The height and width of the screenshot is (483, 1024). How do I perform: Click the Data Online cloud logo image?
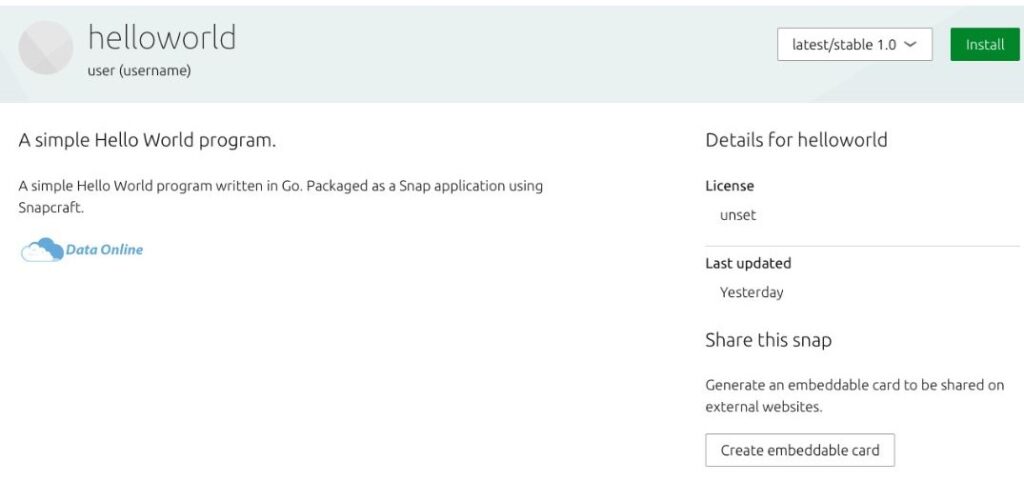pyautogui.click(x=82, y=250)
